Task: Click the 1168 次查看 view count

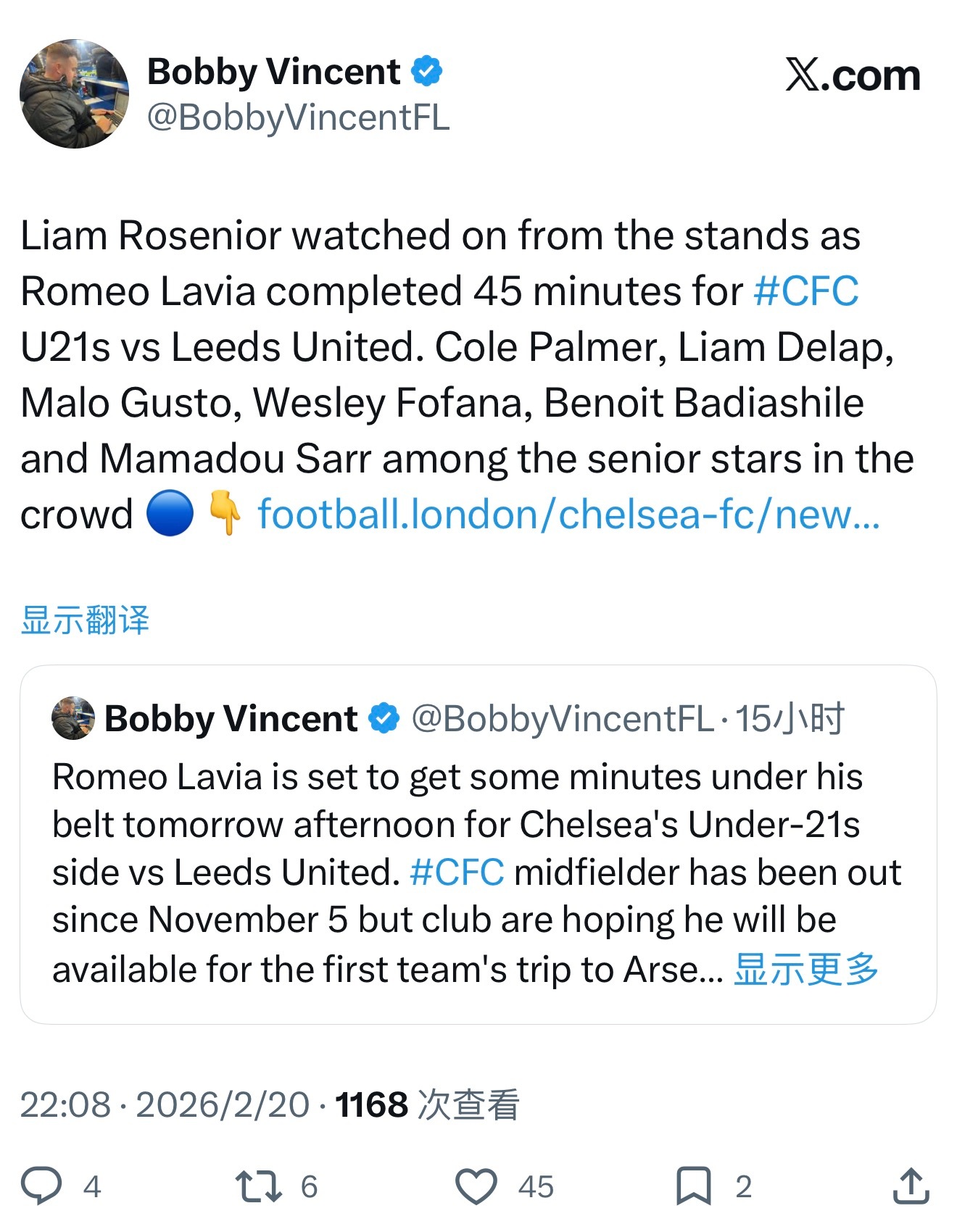Action: [427, 1104]
